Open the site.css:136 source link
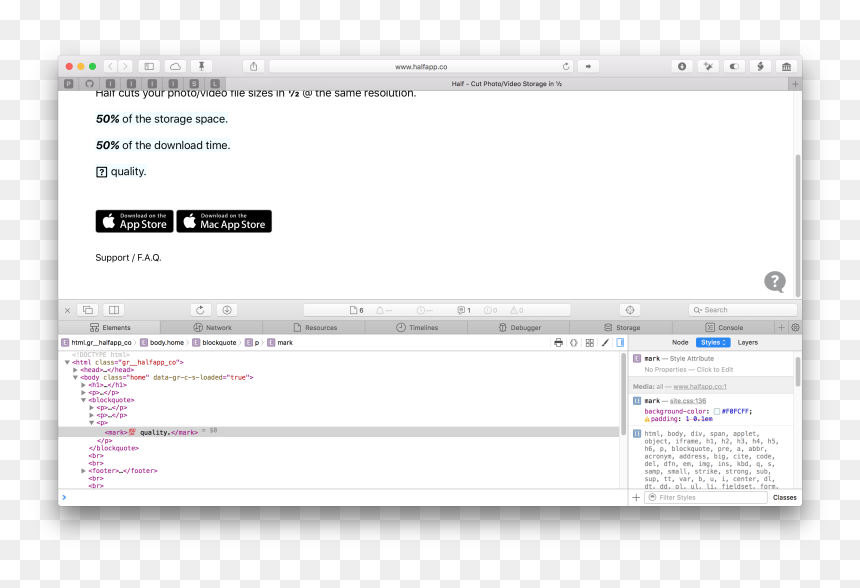Screen dimensions: 860x588 [x=688, y=401]
